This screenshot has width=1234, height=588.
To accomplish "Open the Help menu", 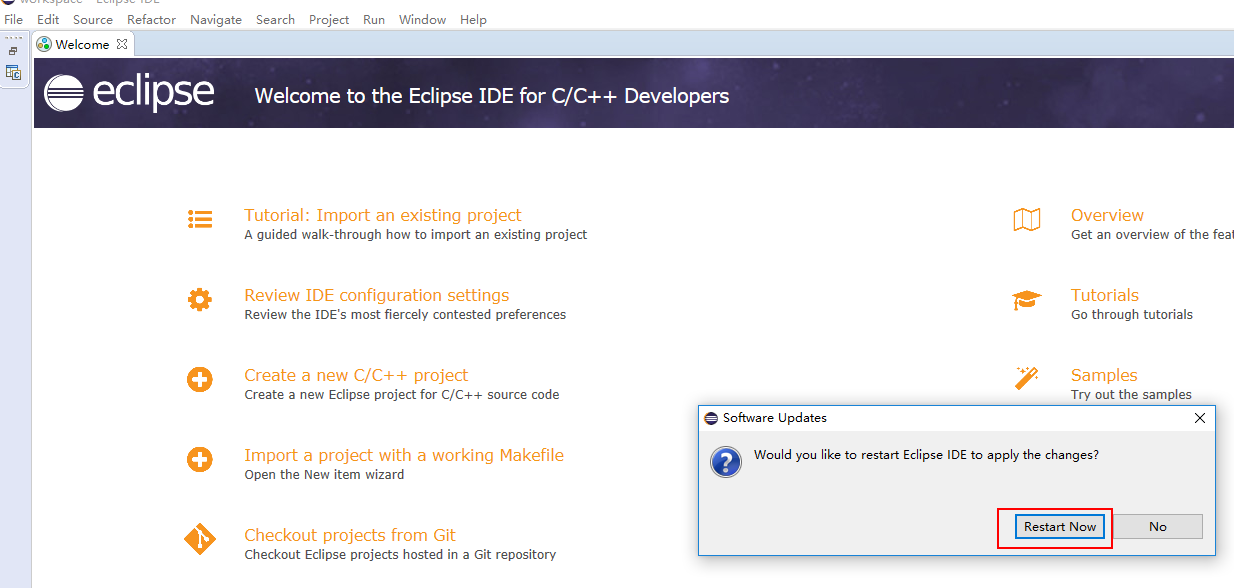I will [x=473, y=19].
